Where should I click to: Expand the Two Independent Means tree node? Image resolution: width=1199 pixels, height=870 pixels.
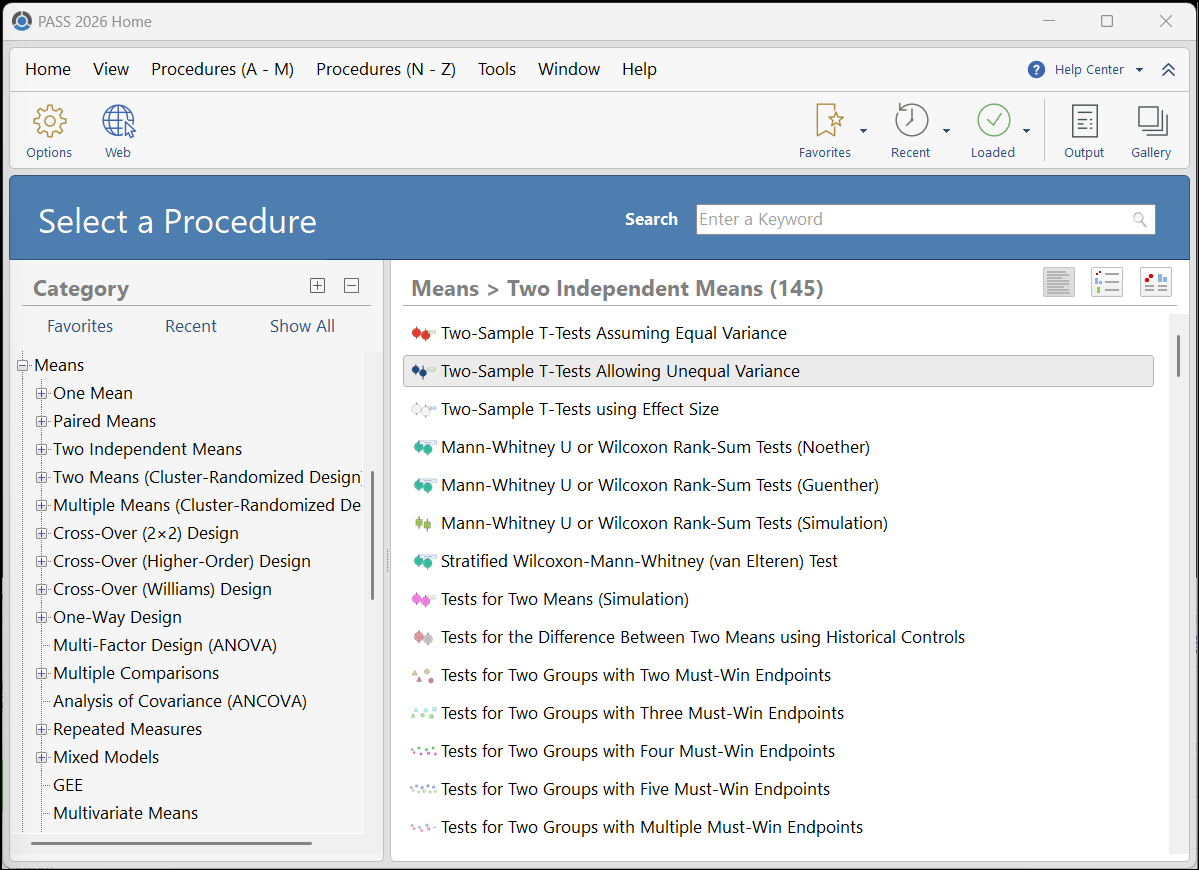tap(42, 450)
